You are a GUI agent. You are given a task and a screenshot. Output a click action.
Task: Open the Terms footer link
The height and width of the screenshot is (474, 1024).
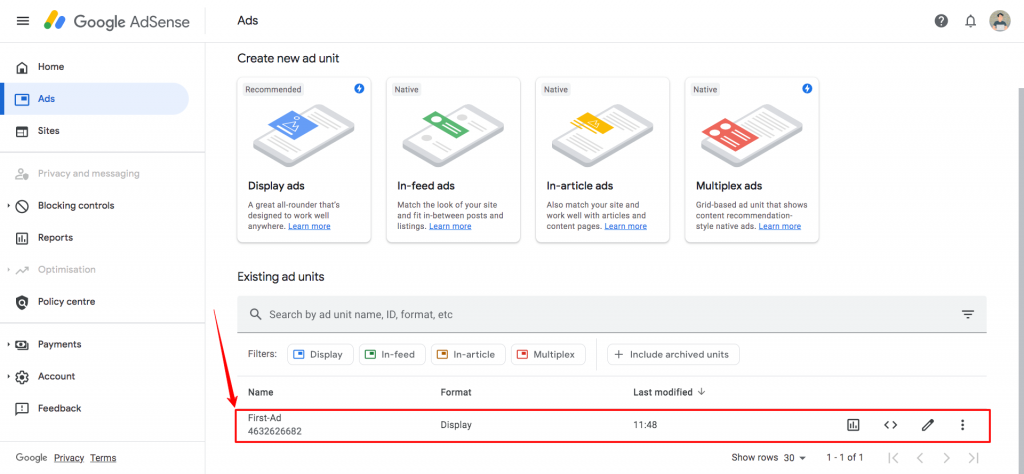(103, 458)
